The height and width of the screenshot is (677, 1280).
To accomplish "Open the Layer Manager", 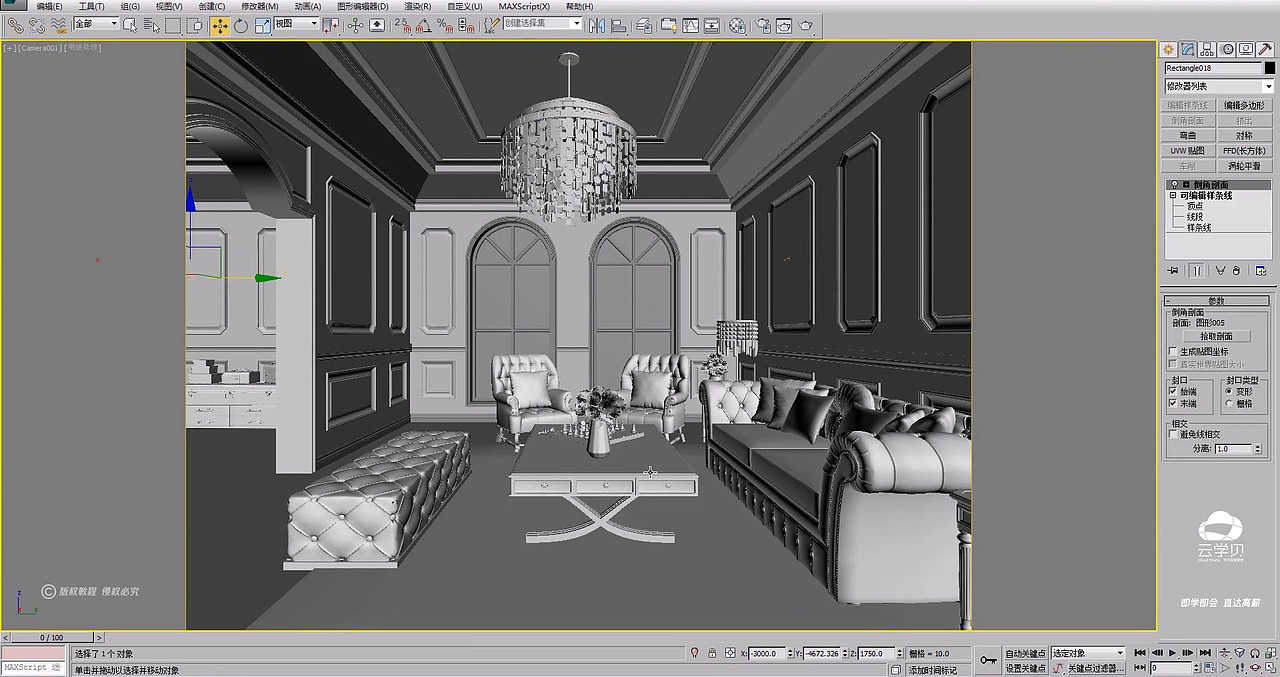I will pyautogui.click(x=645, y=25).
